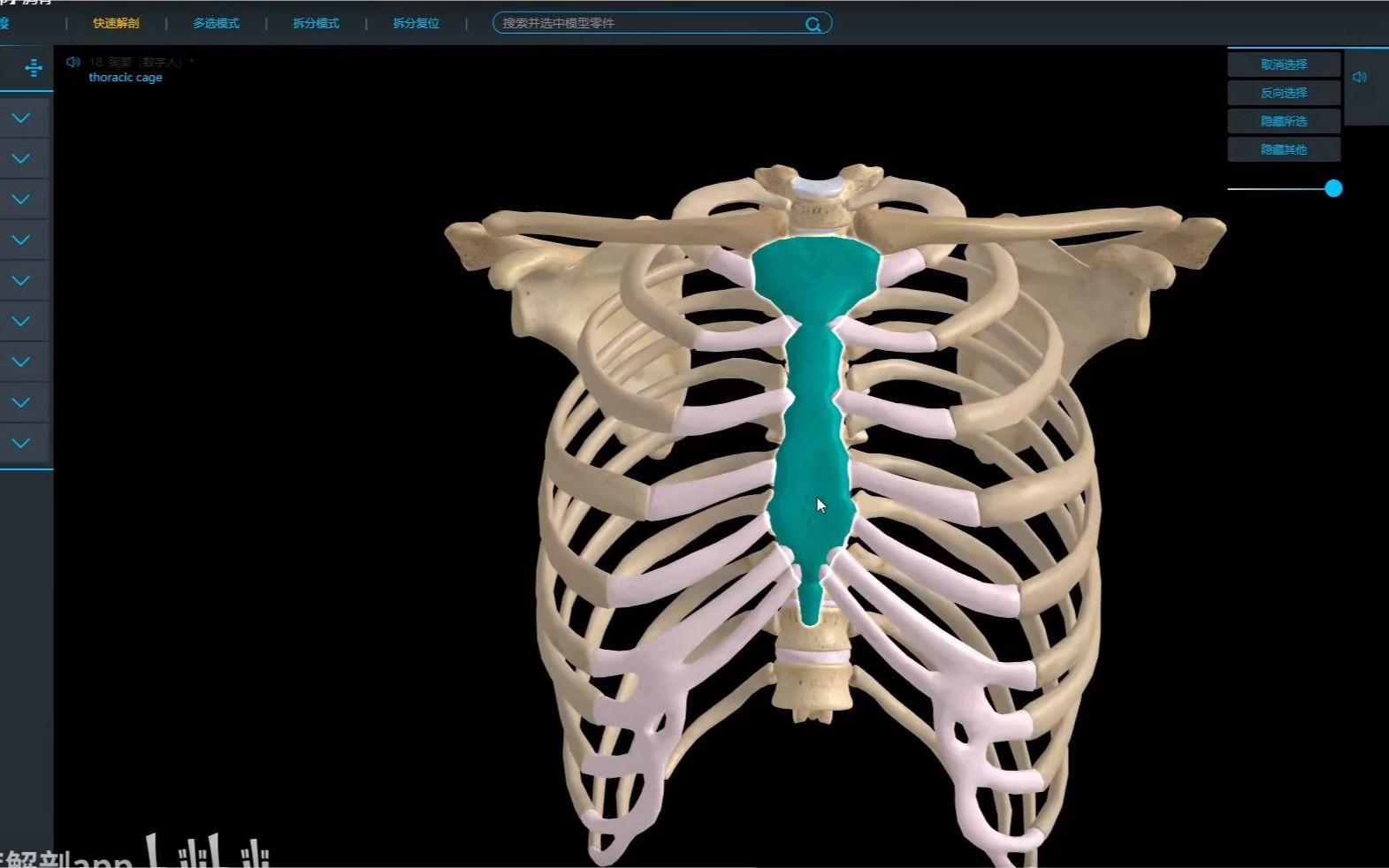Click 取消选择 to deselect
Viewport: 1389px width, 868px height.
point(1284,65)
